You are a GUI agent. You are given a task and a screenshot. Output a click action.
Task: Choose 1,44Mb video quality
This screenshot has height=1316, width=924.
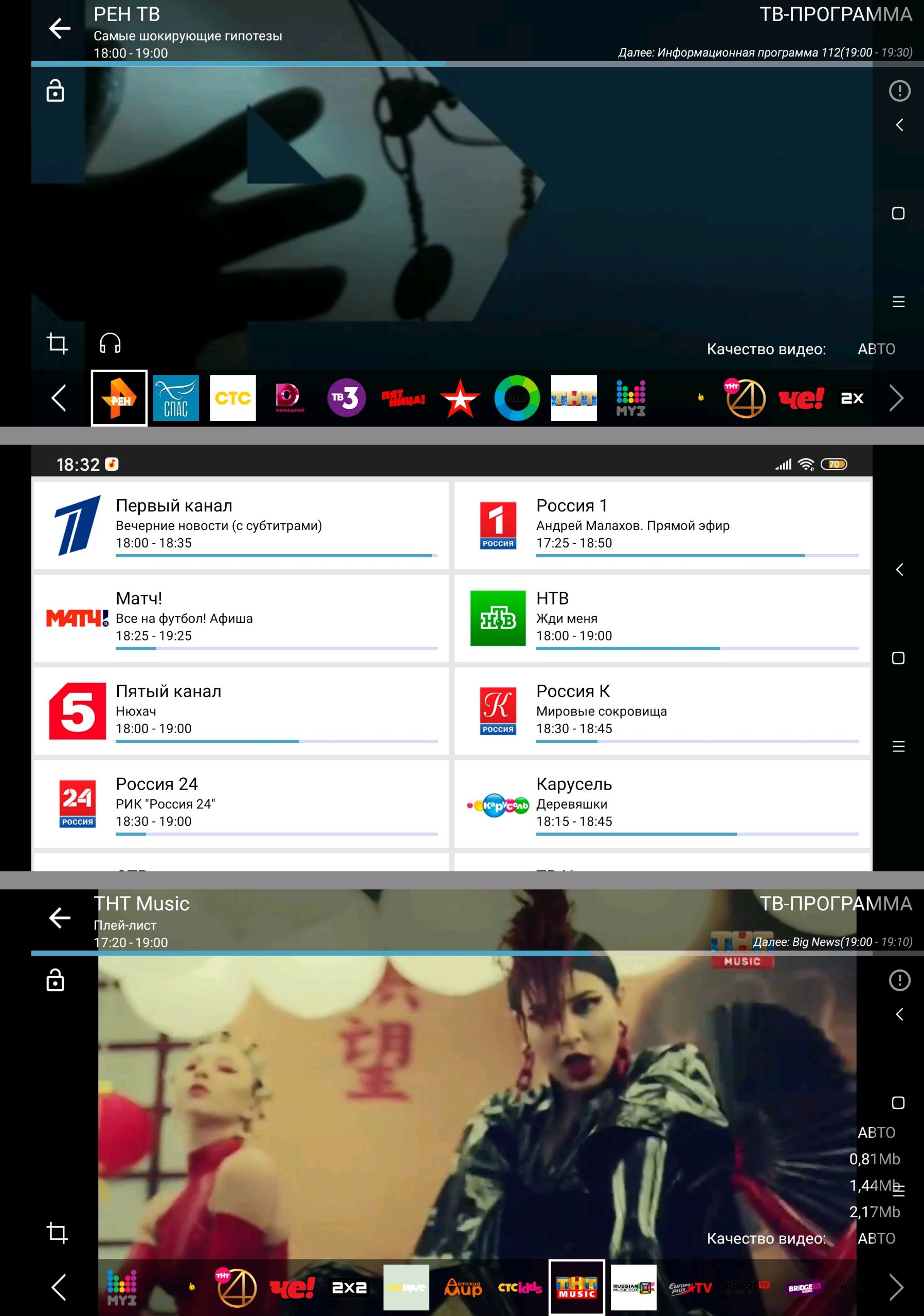point(875,1185)
